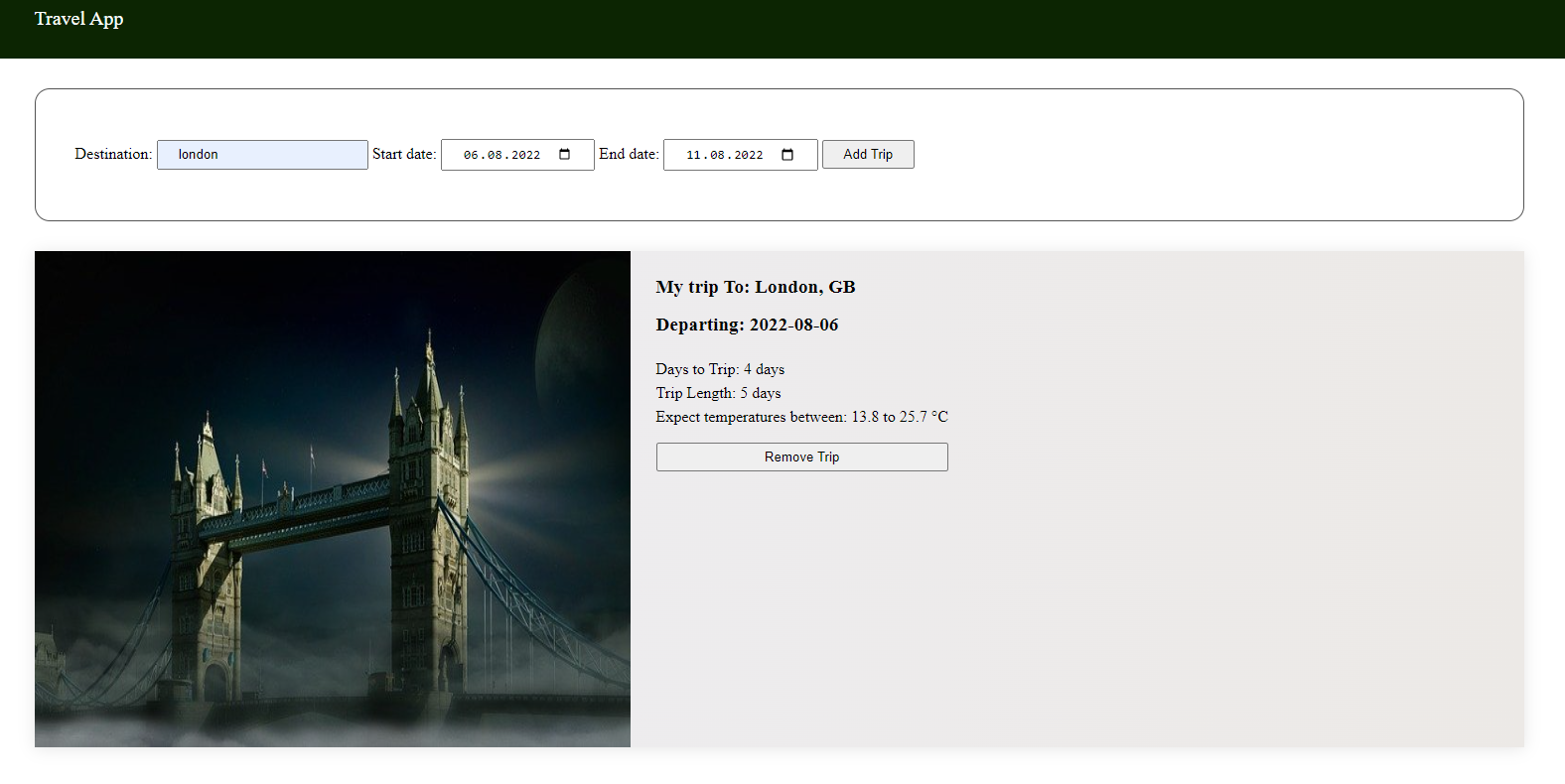Click the 'Departing: 2022-08-06' text
The image size is (1565, 784).
click(747, 325)
